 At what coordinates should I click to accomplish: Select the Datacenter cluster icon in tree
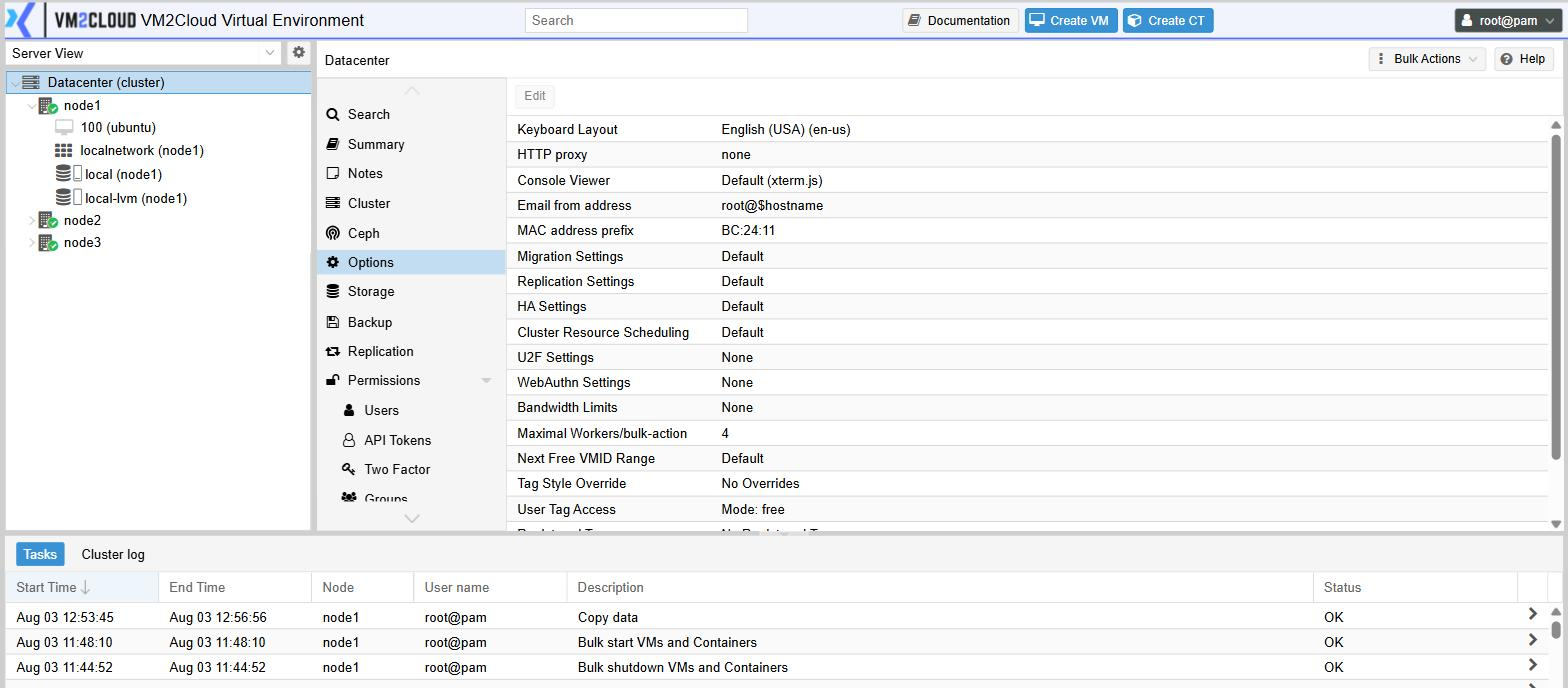pos(31,82)
